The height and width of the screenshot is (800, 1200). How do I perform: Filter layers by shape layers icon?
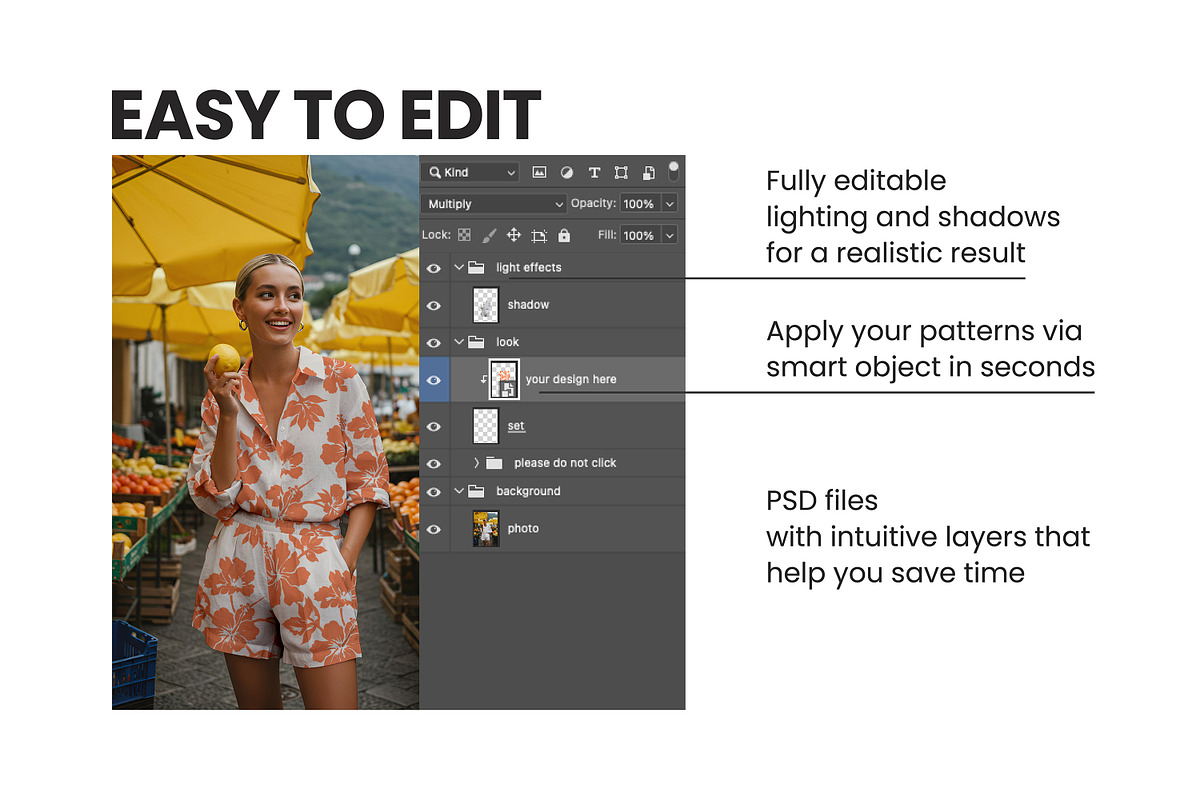(621, 172)
